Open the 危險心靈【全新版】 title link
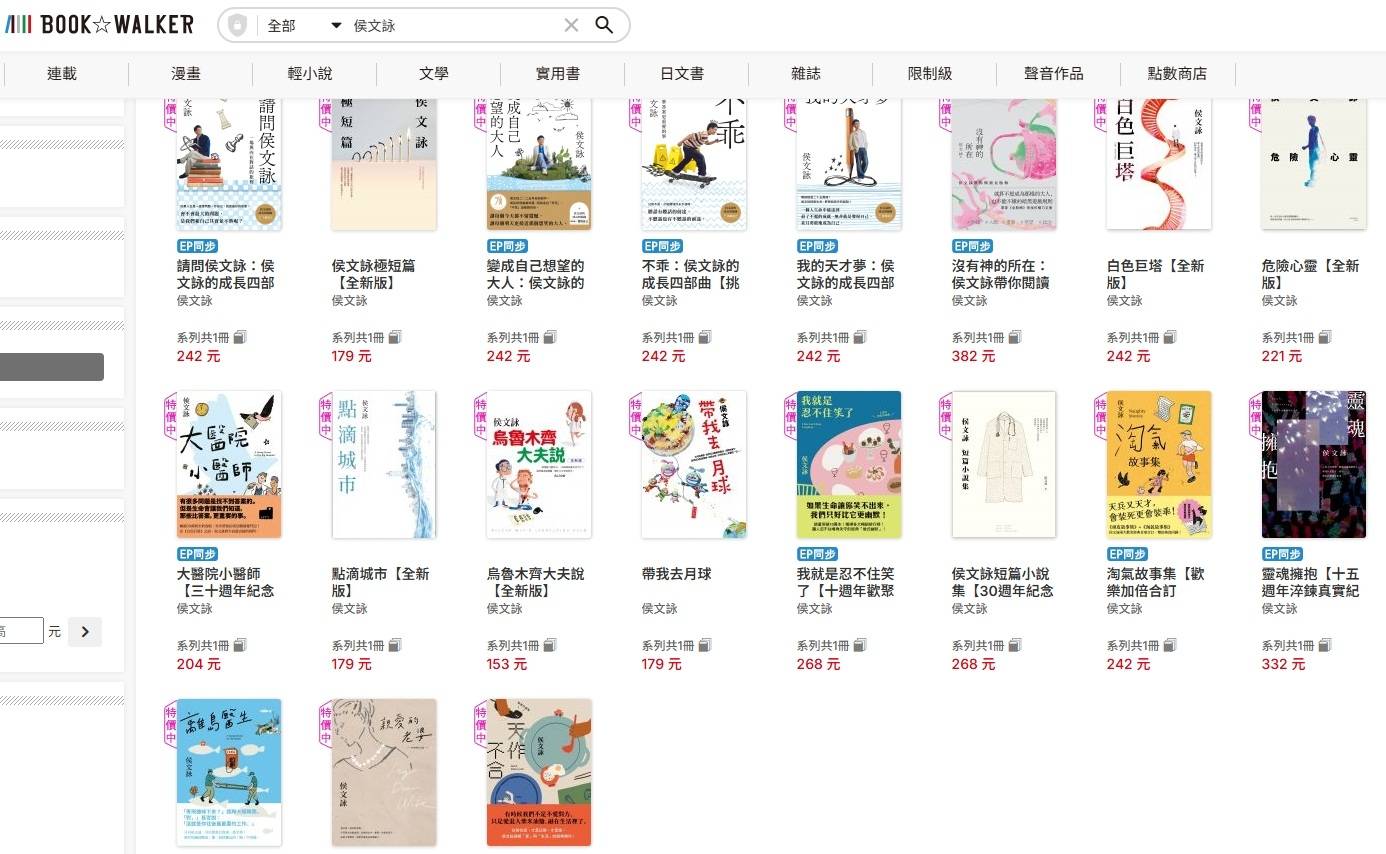The width and height of the screenshot is (1386, 854). pos(1311,274)
